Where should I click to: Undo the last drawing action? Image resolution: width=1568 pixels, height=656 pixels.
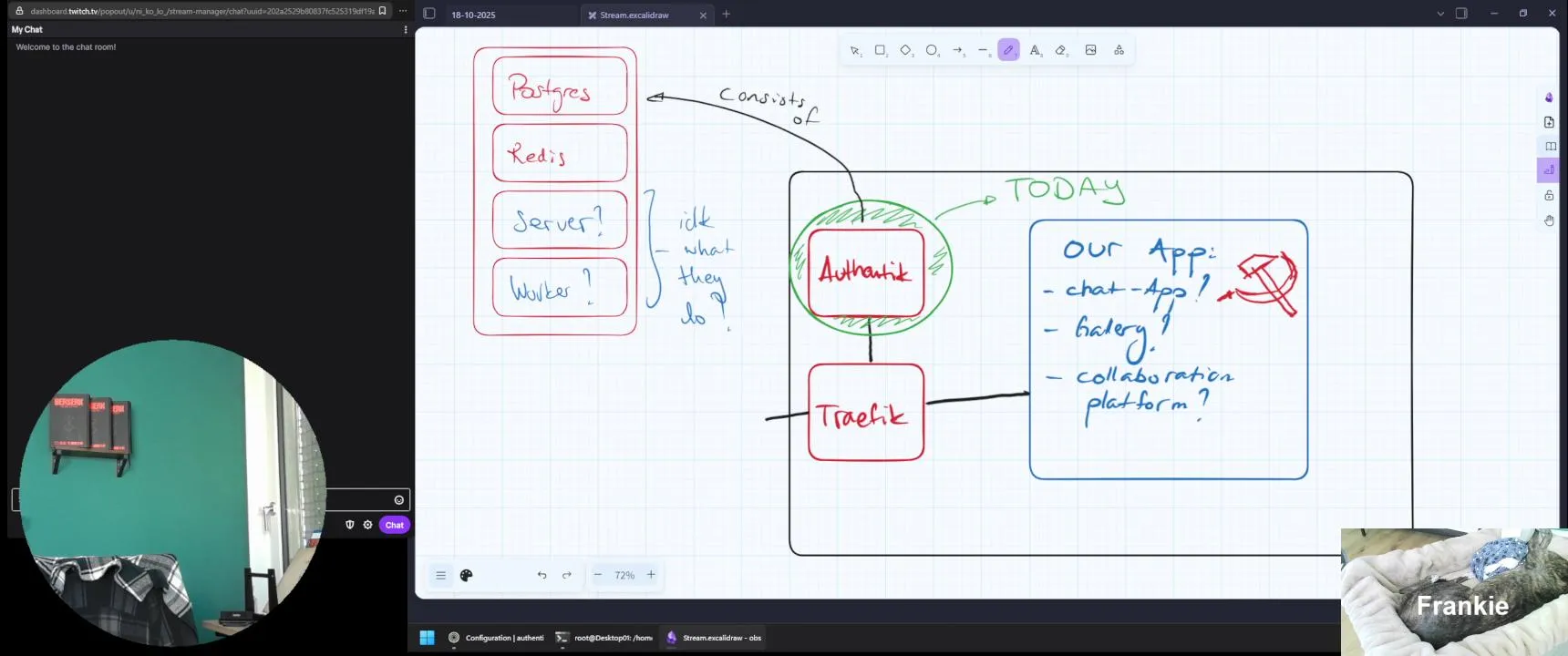542,575
